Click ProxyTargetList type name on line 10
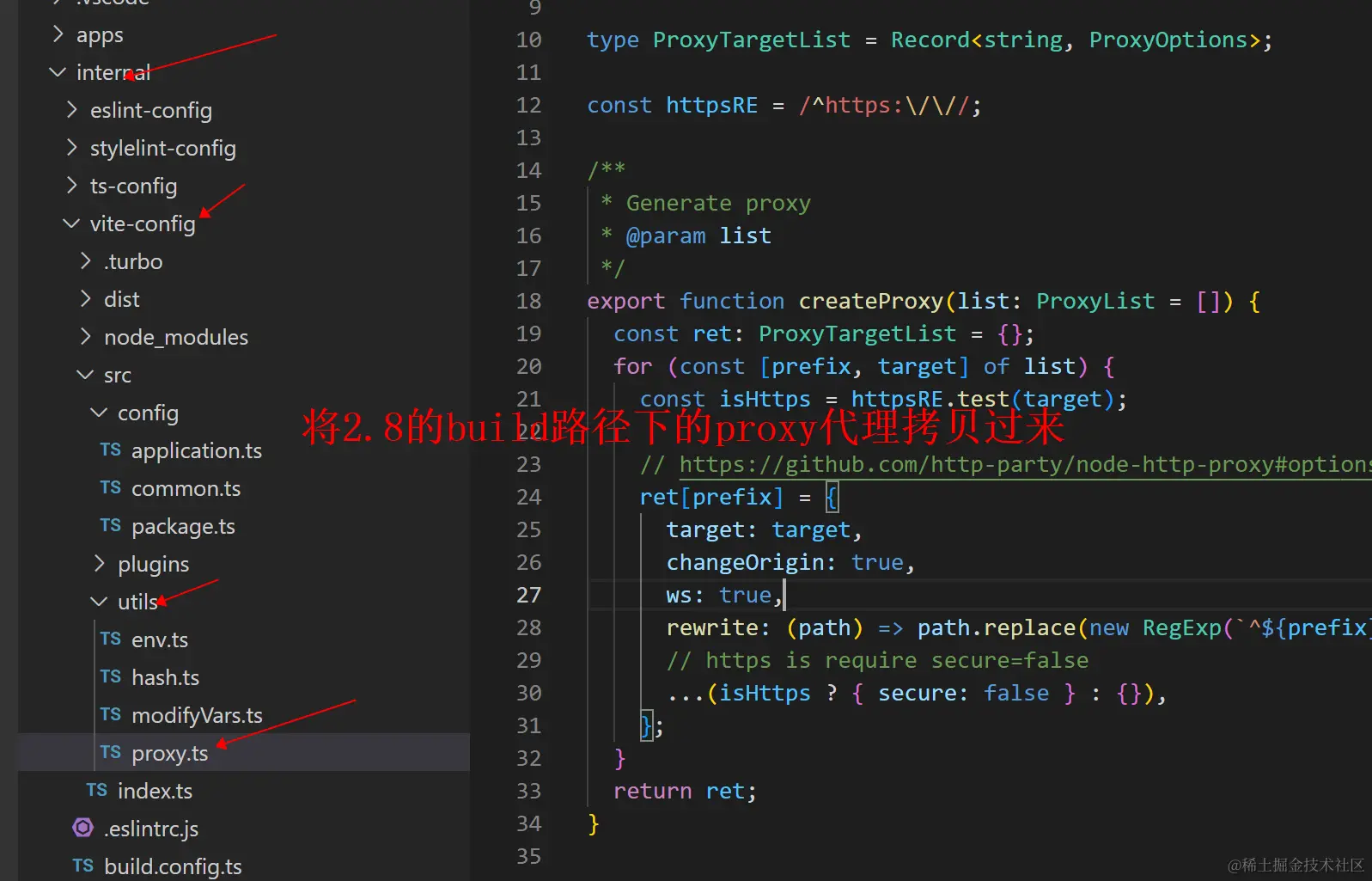Screen dimensions: 1372x881 coord(752,40)
